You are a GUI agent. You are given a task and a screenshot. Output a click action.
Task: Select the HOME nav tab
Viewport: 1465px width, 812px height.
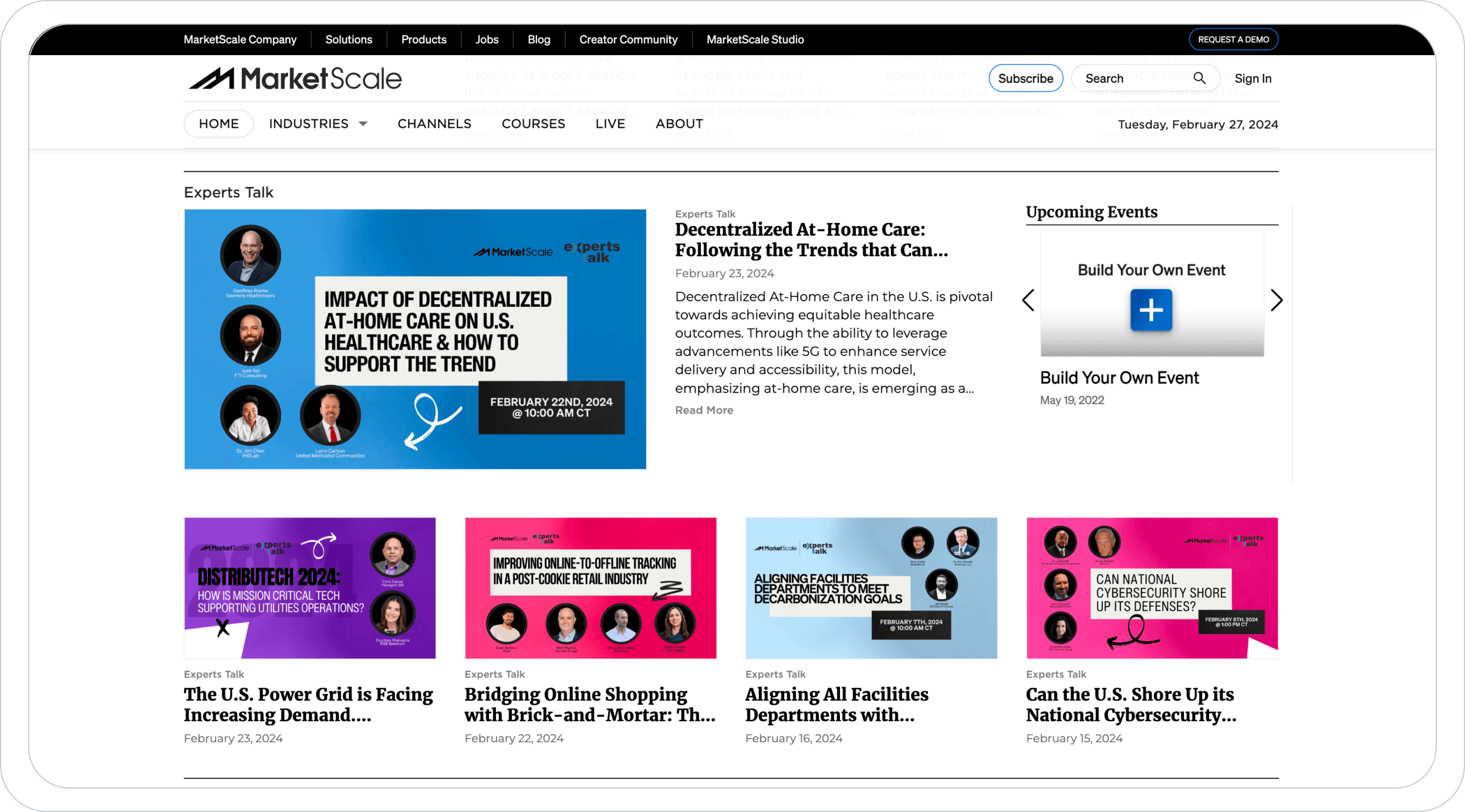coord(218,124)
